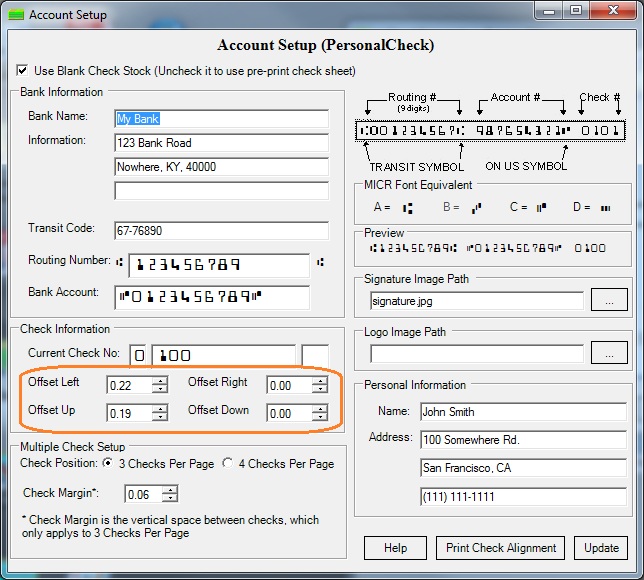This screenshot has height=580, width=644.
Task: Edit the Transit Code field
Action: [221, 230]
